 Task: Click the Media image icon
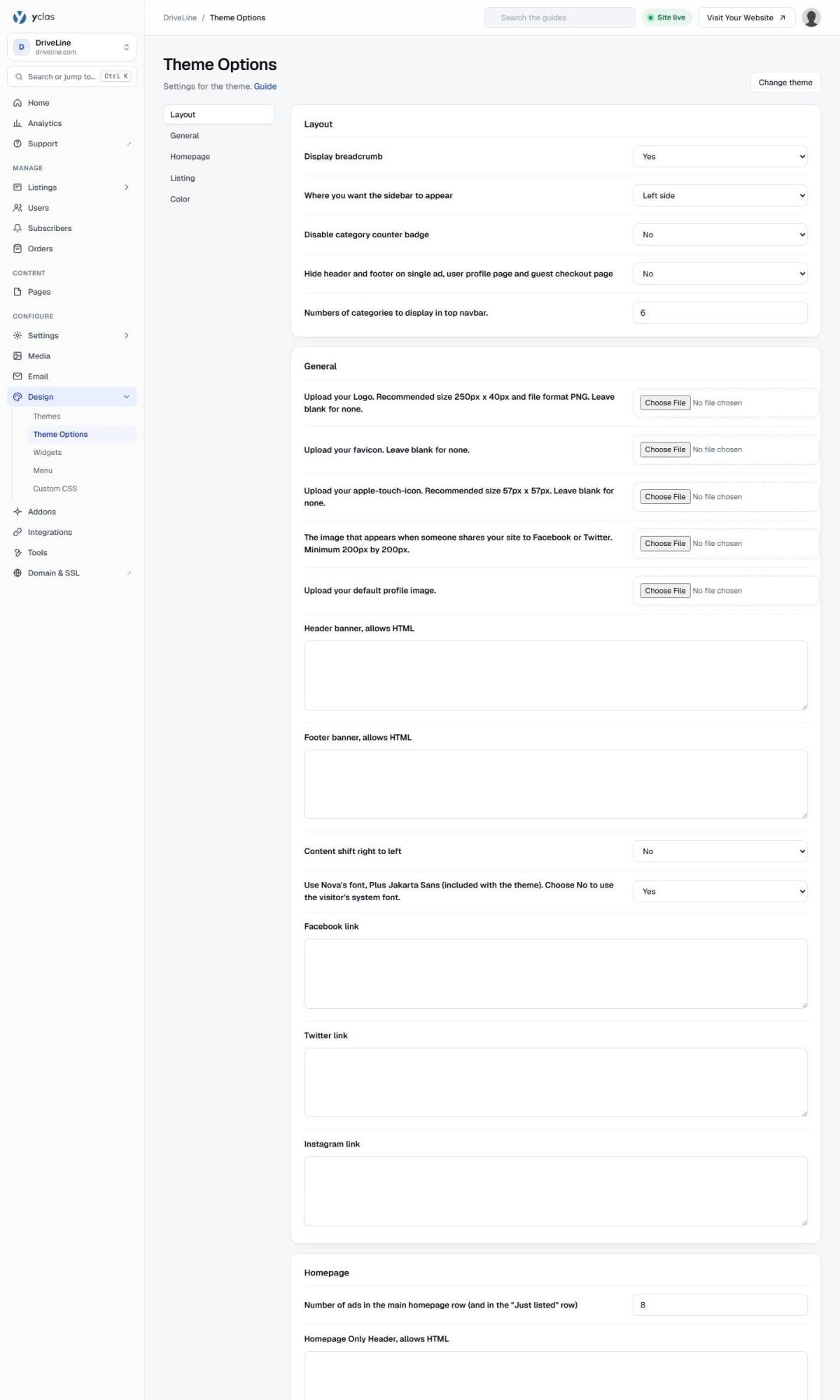(x=17, y=356)
